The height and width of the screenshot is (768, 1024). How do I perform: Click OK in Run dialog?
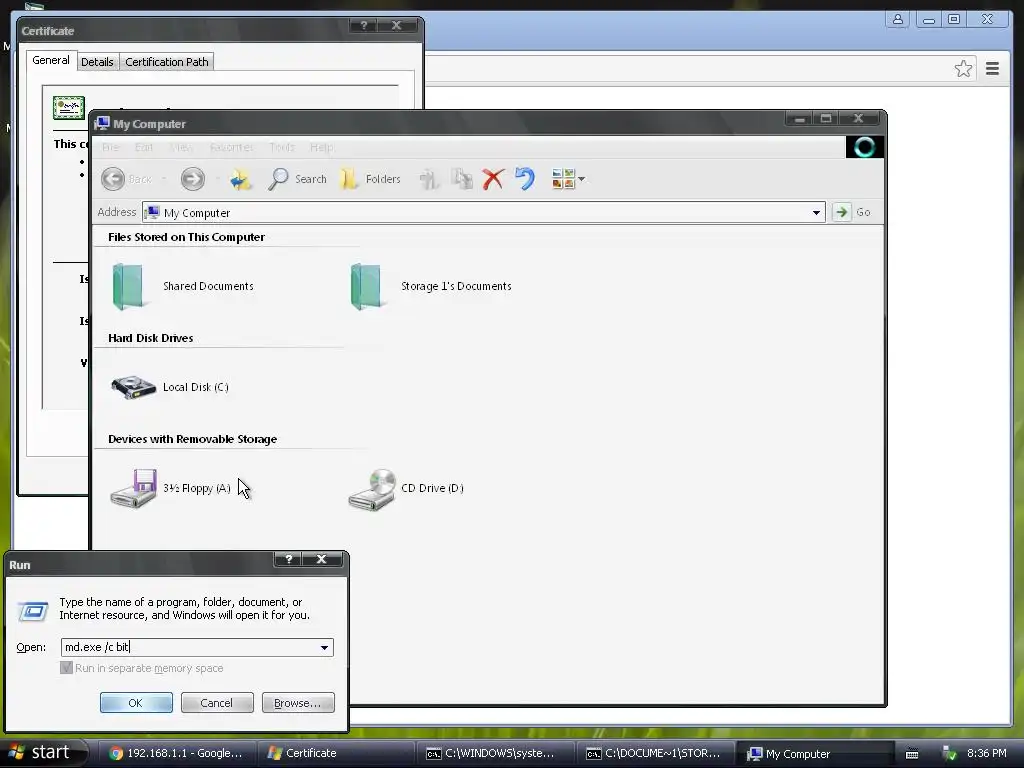[136, 703]
